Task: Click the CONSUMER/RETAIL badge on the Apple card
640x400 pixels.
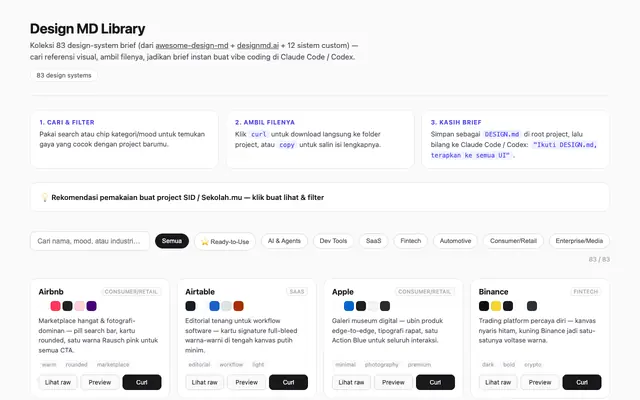Action: tap(424, 291)
